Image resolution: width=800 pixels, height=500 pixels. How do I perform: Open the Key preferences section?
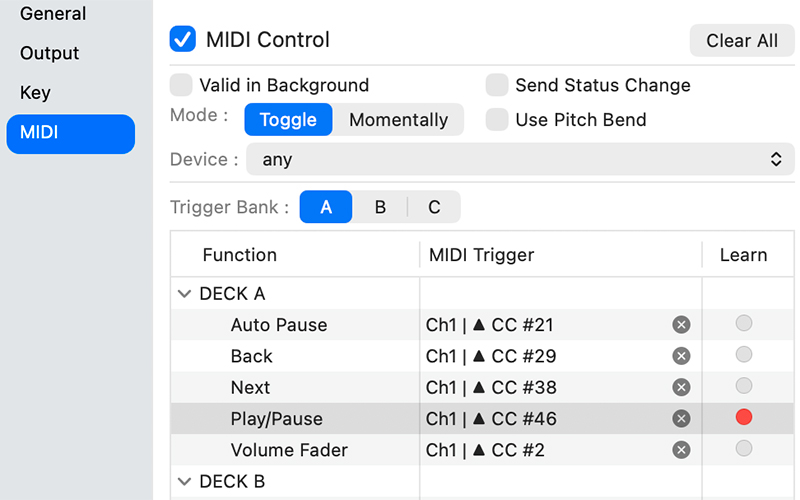[35, 93]
